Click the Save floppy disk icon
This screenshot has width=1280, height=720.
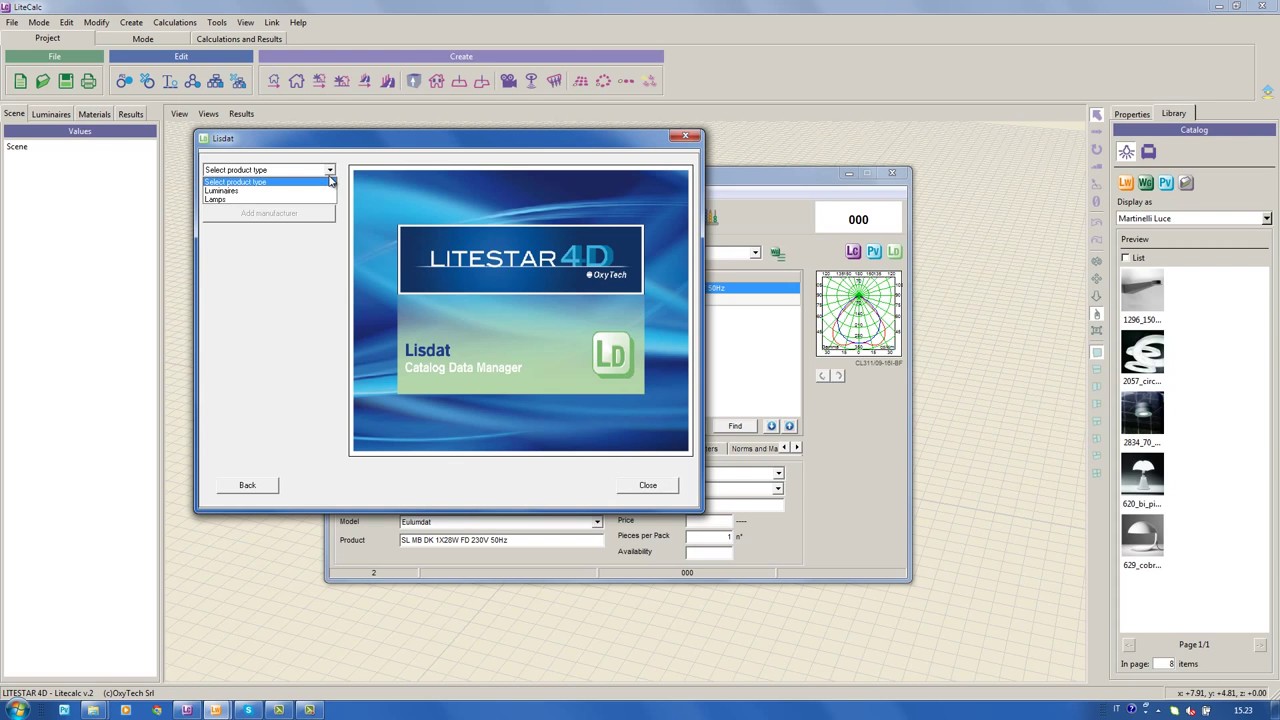tap(66, 81)
